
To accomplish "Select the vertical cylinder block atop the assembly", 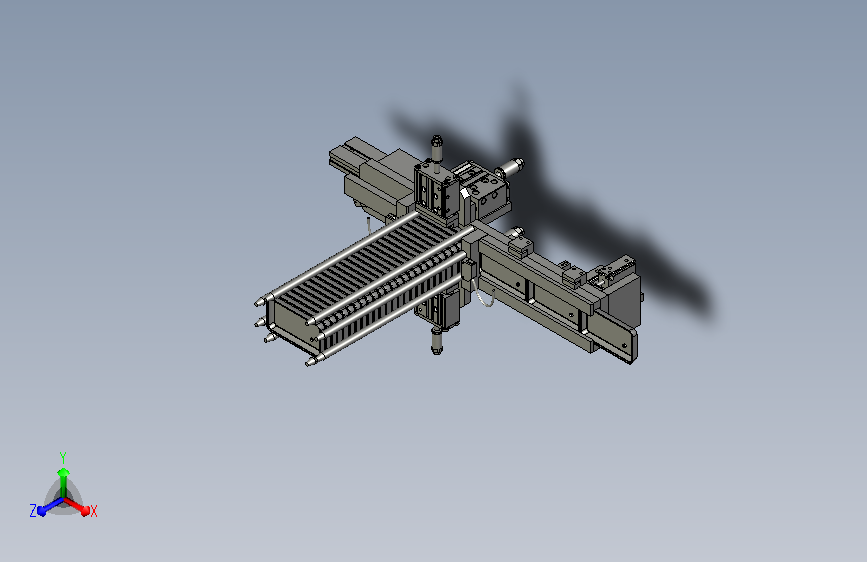I will pos(435,191).
